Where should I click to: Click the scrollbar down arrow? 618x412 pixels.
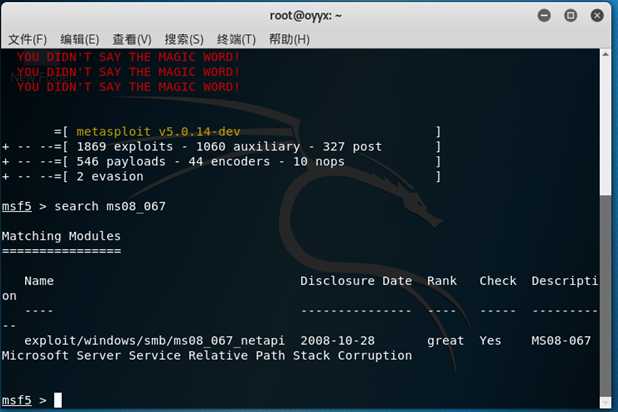tap(605, 402)
